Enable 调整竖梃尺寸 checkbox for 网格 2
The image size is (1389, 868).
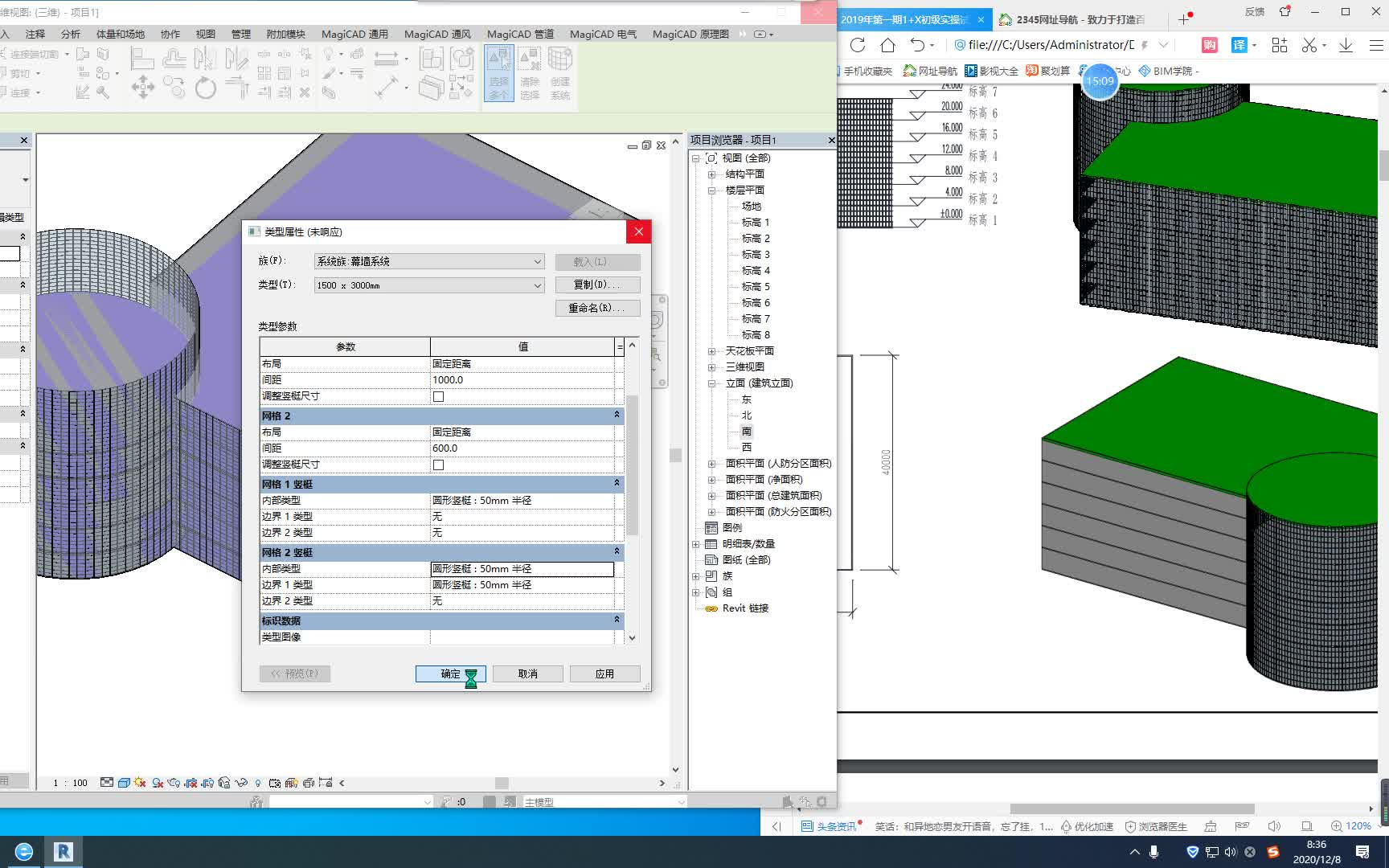click(437, 465)
